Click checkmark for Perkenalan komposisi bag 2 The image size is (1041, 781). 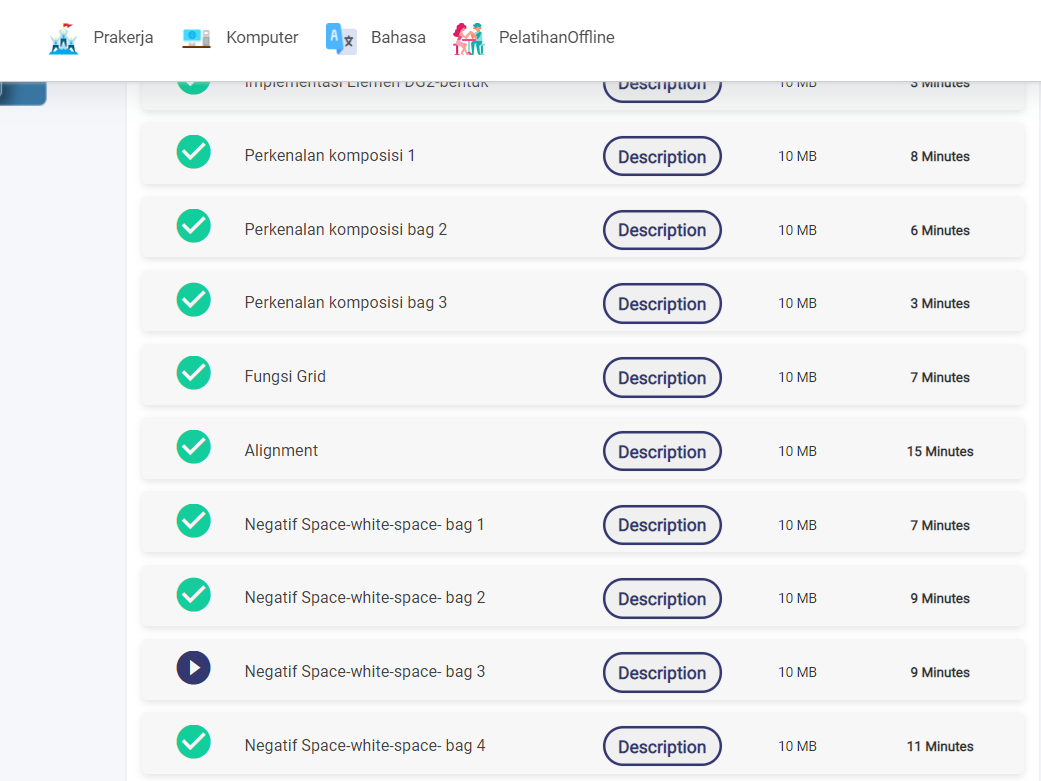click(x=194, y=226)
